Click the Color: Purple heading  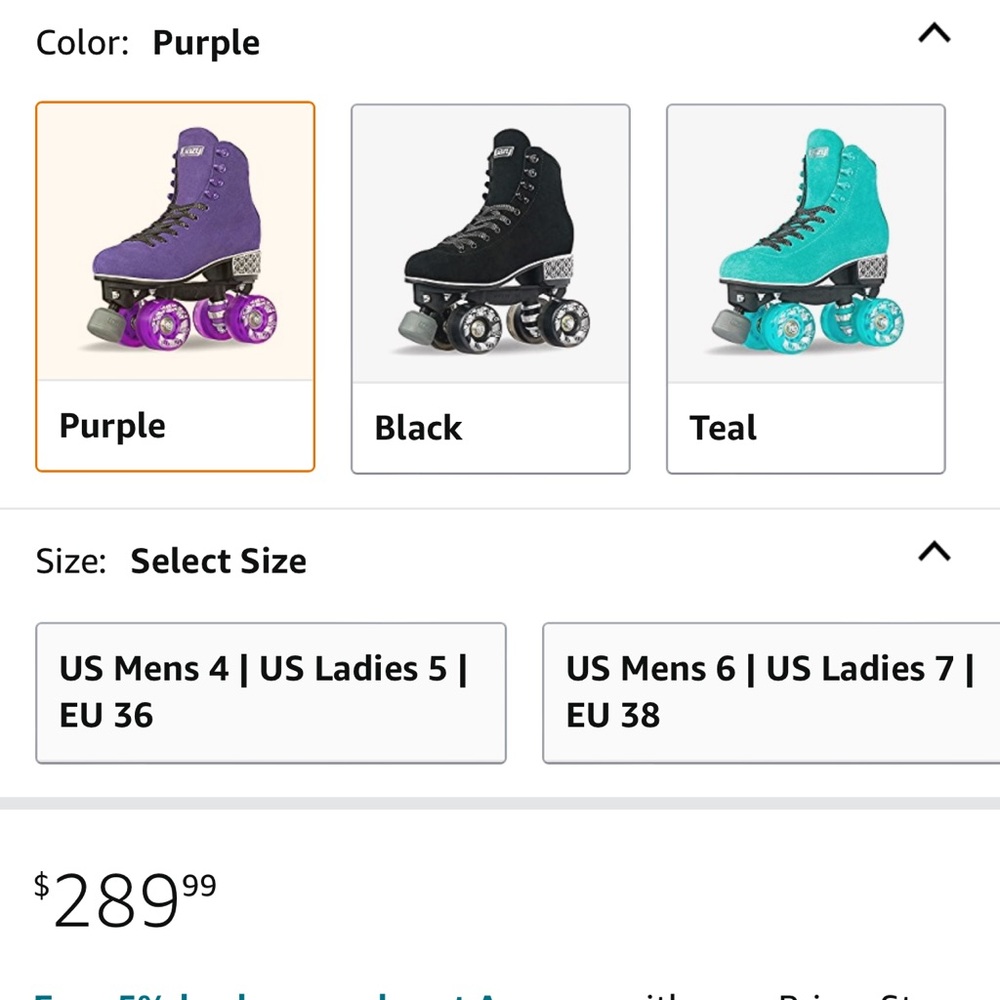pyautogui.click(x=146, y=42)
